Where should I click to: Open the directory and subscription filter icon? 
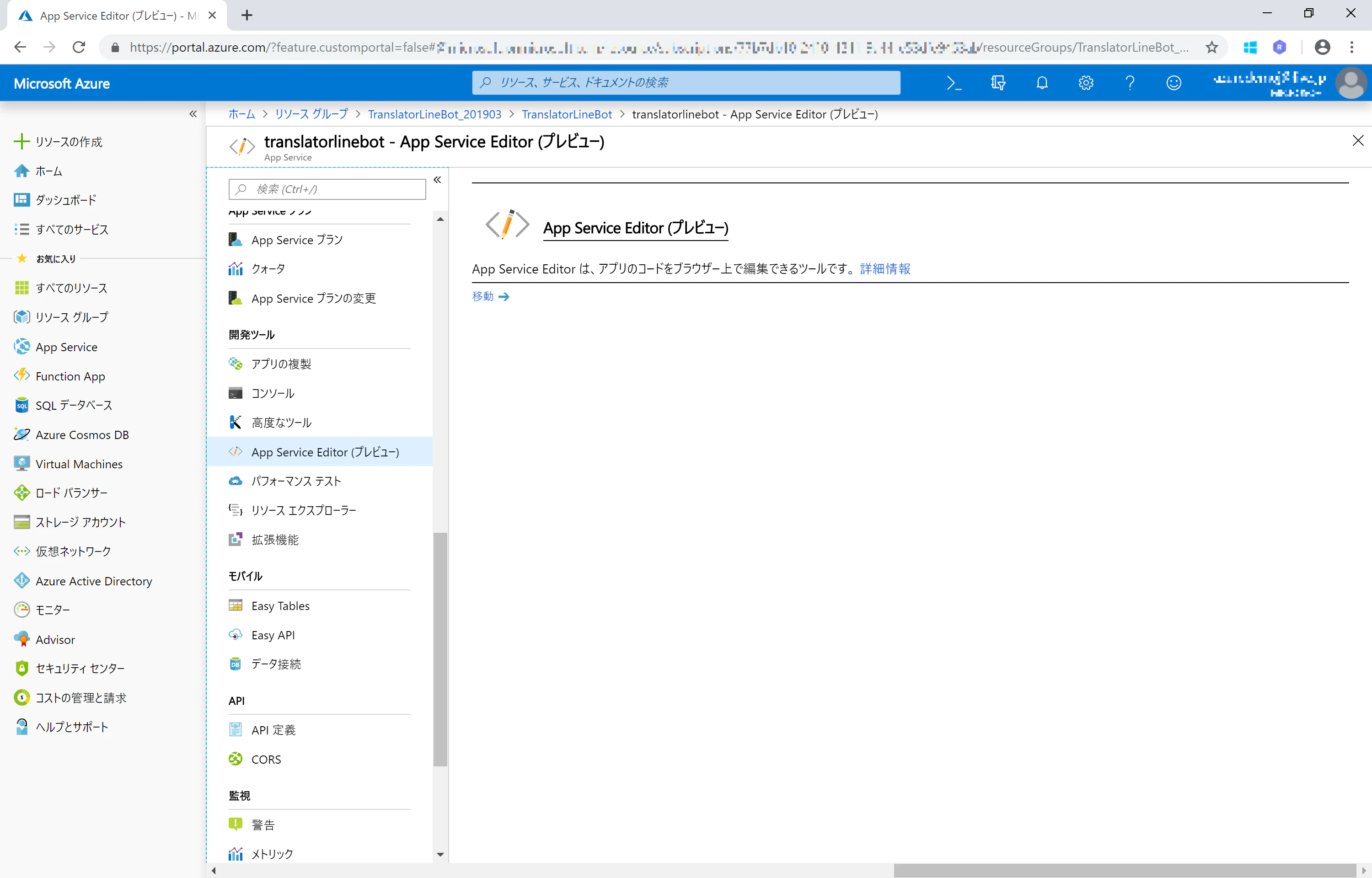click(997, 83)
